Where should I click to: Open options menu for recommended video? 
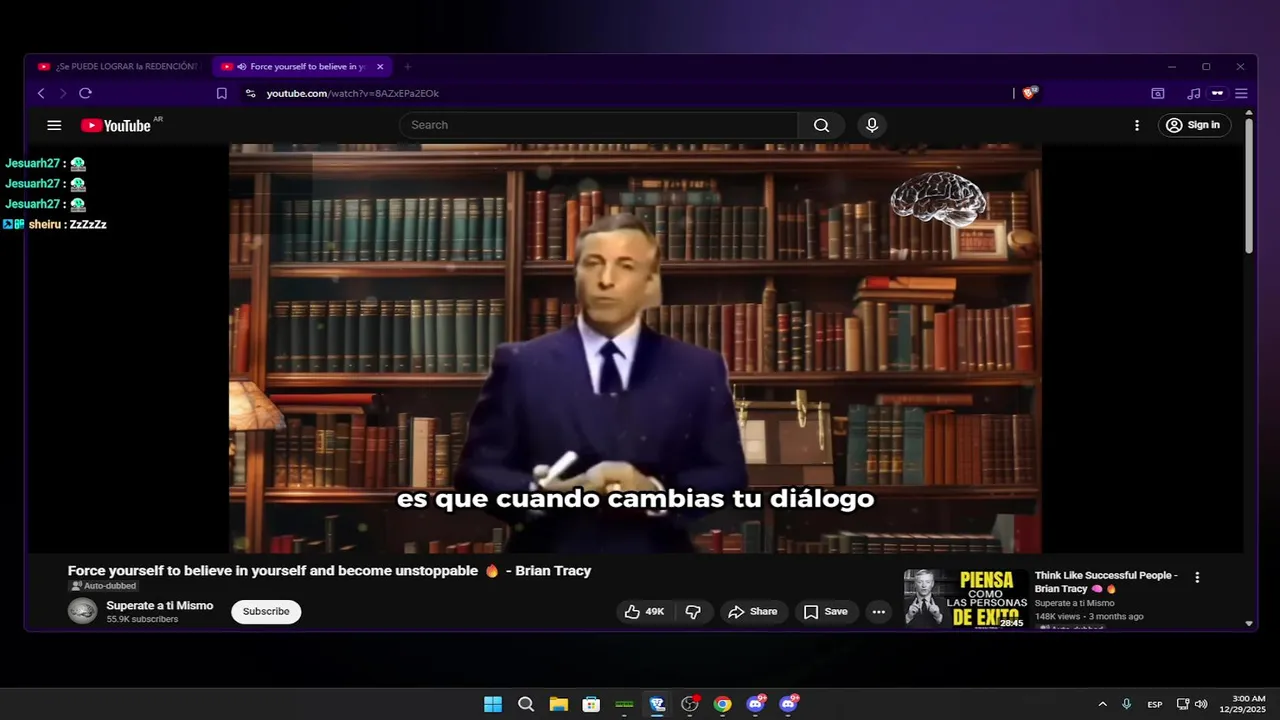[x=1197, y=577]
